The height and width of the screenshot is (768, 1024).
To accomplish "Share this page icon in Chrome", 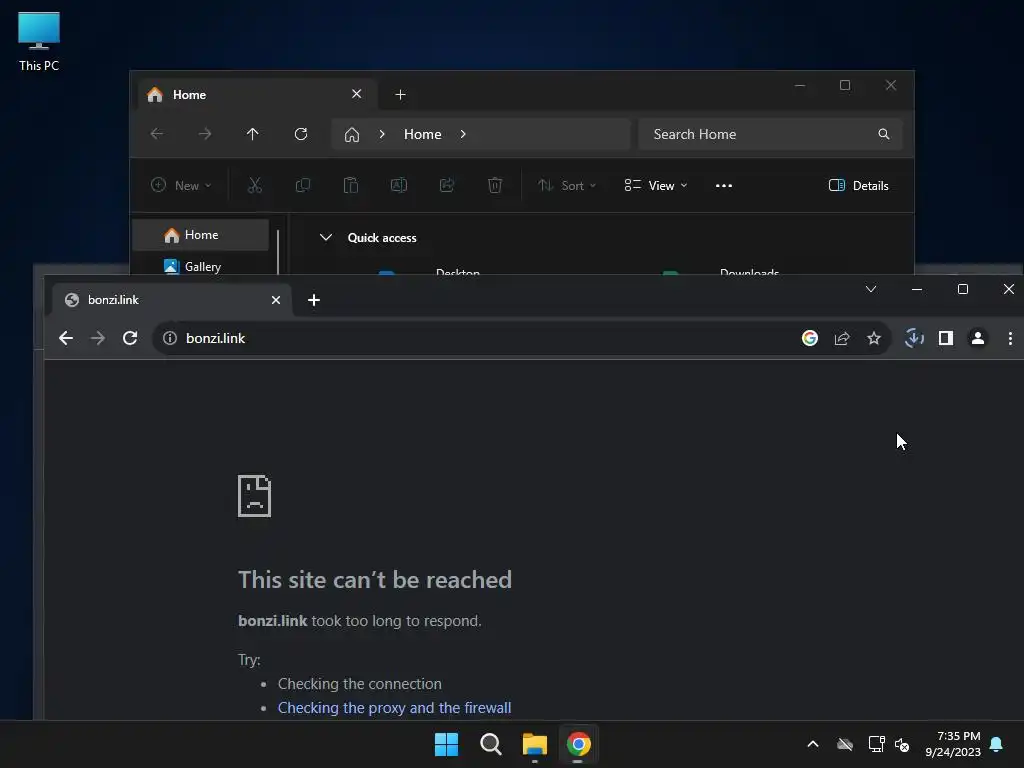I will pyautogui.click(x=842, y=338).
